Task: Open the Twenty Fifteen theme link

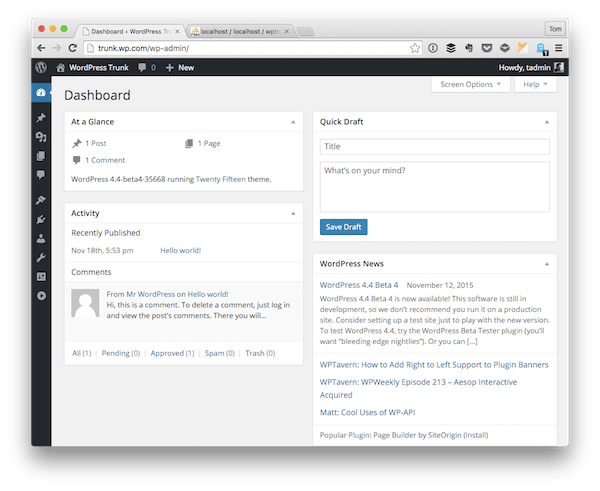Action: tap(220, 179)
